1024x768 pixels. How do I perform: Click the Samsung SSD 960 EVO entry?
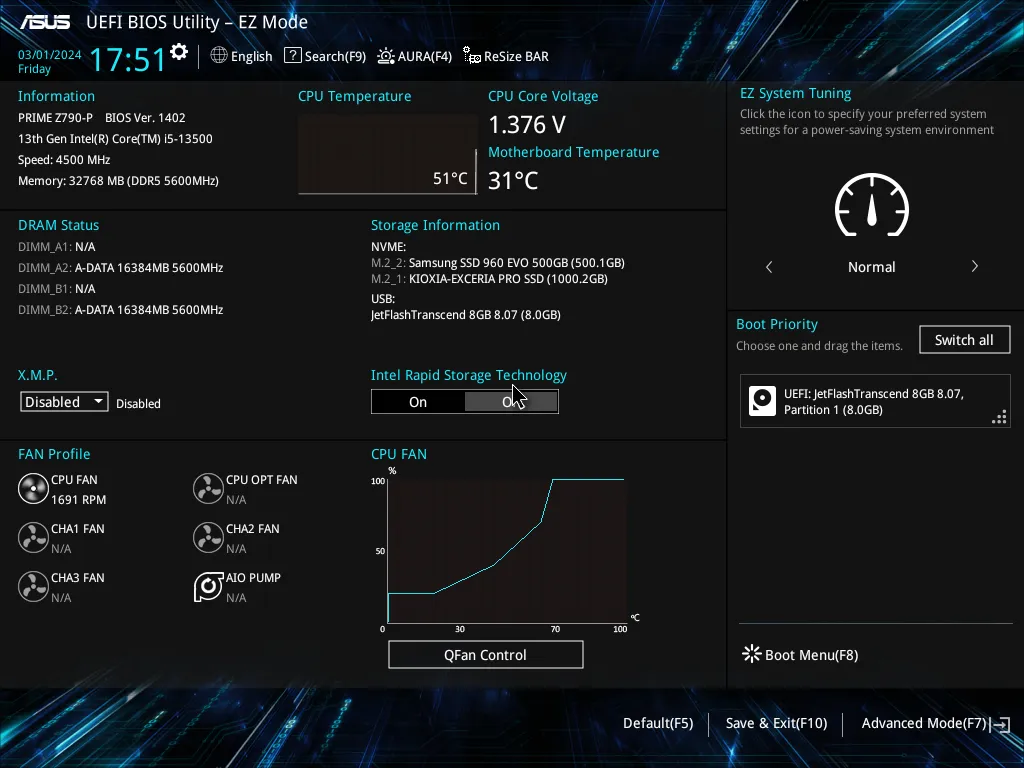point(498,263)
